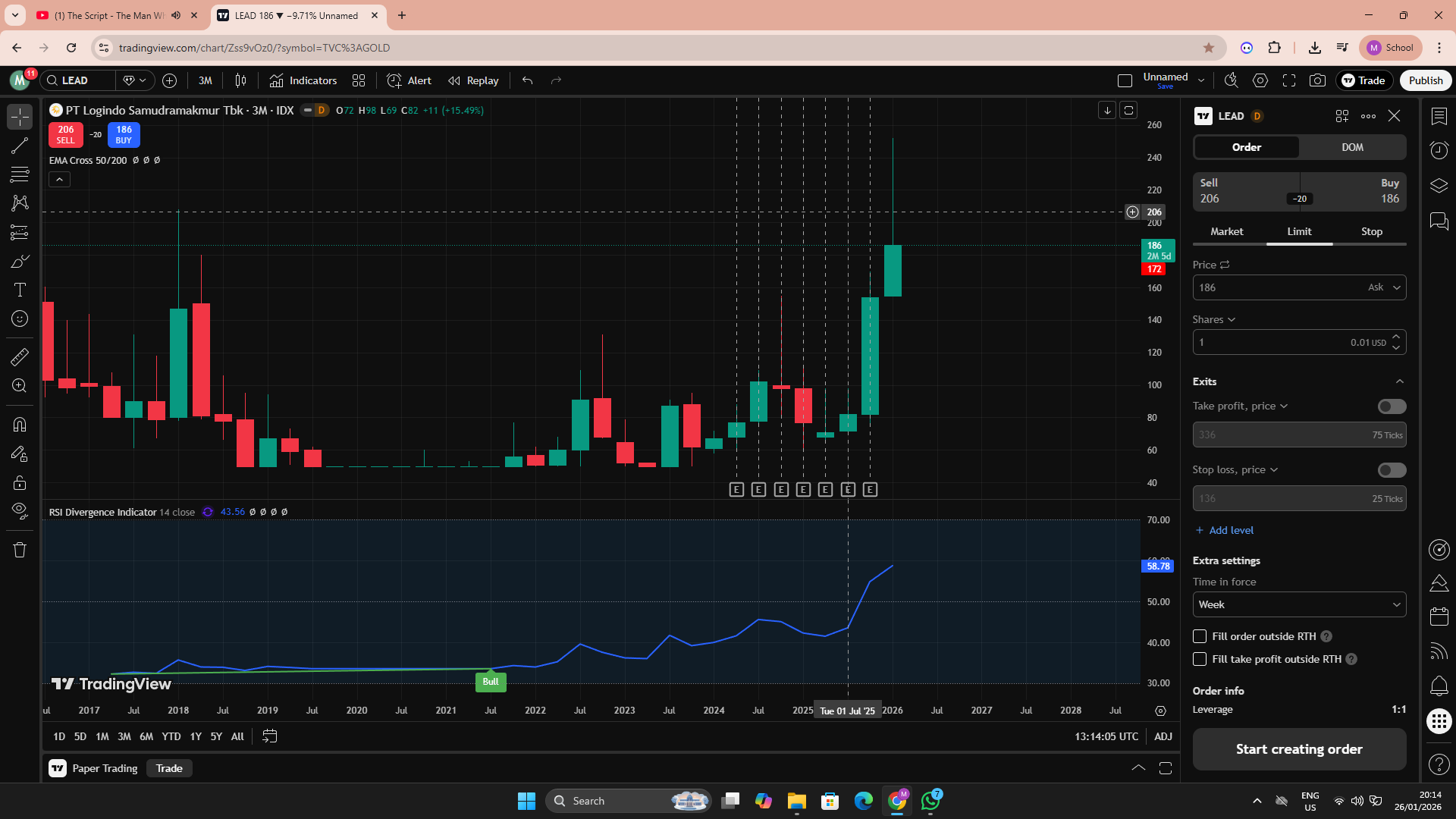Click the trash remove objects icon
This screenshot has width=1456, height=819.
pyautogui.click(x=20, y=550)
